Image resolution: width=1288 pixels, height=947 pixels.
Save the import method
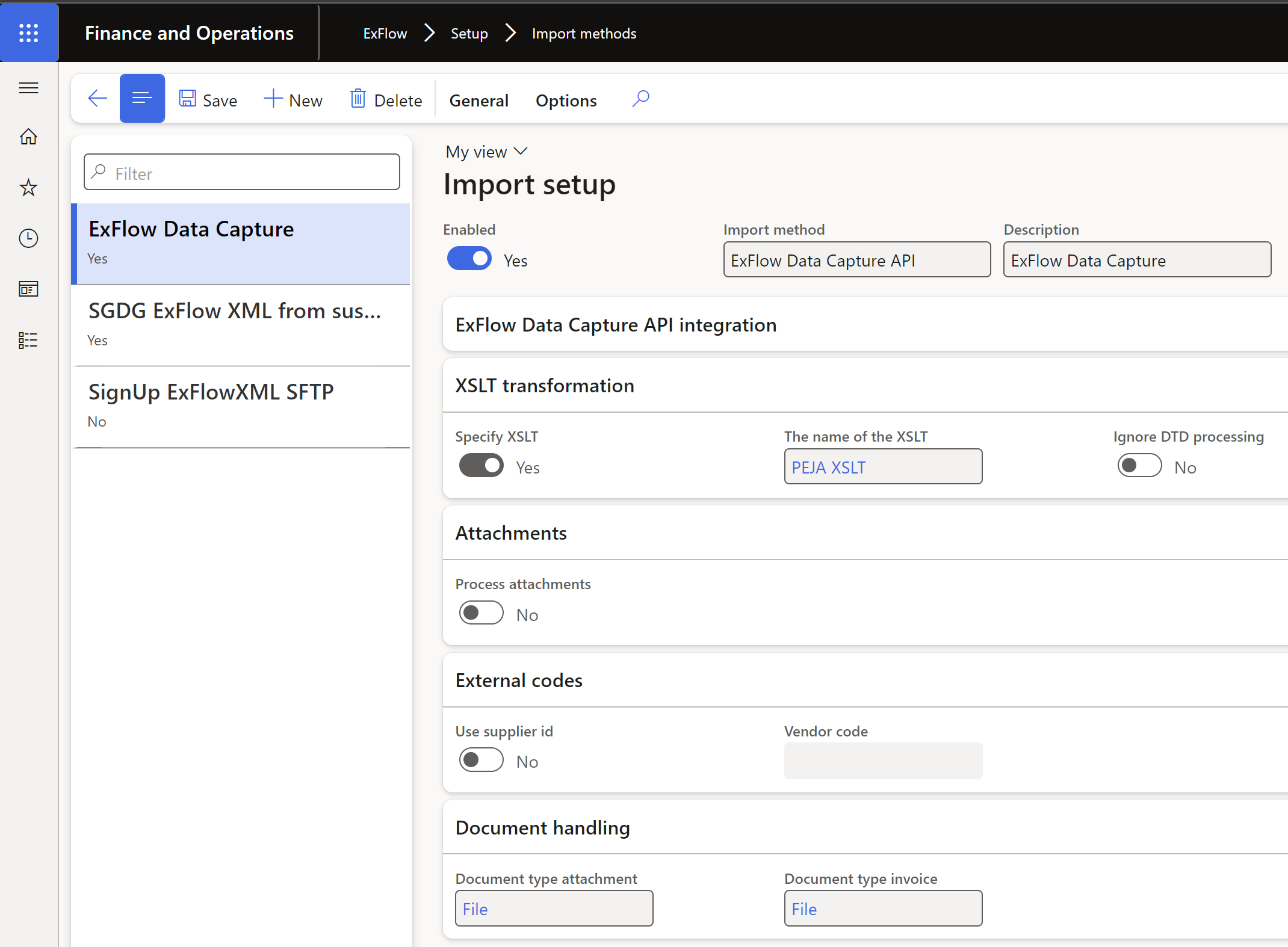click(208, 100)
